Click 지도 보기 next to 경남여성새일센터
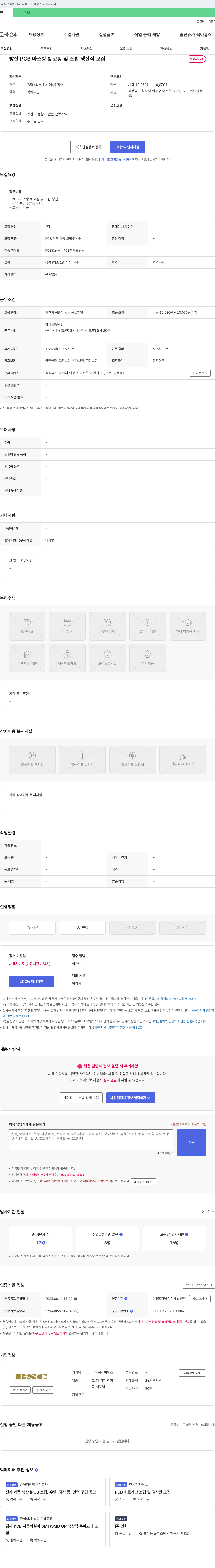The image size is (215, 1568). coord(200,1299)
